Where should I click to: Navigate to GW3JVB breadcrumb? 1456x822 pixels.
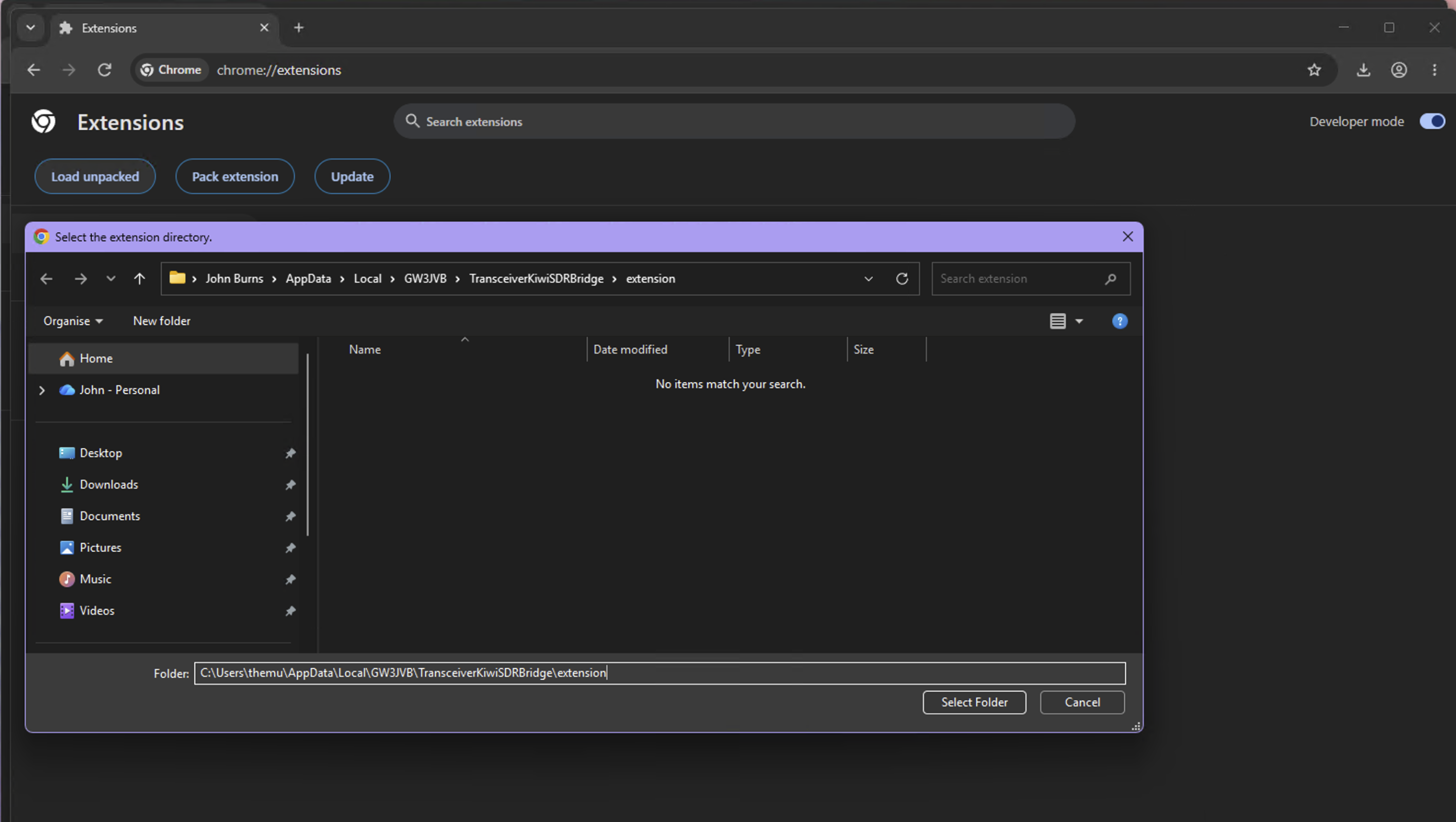pos(425,279)
